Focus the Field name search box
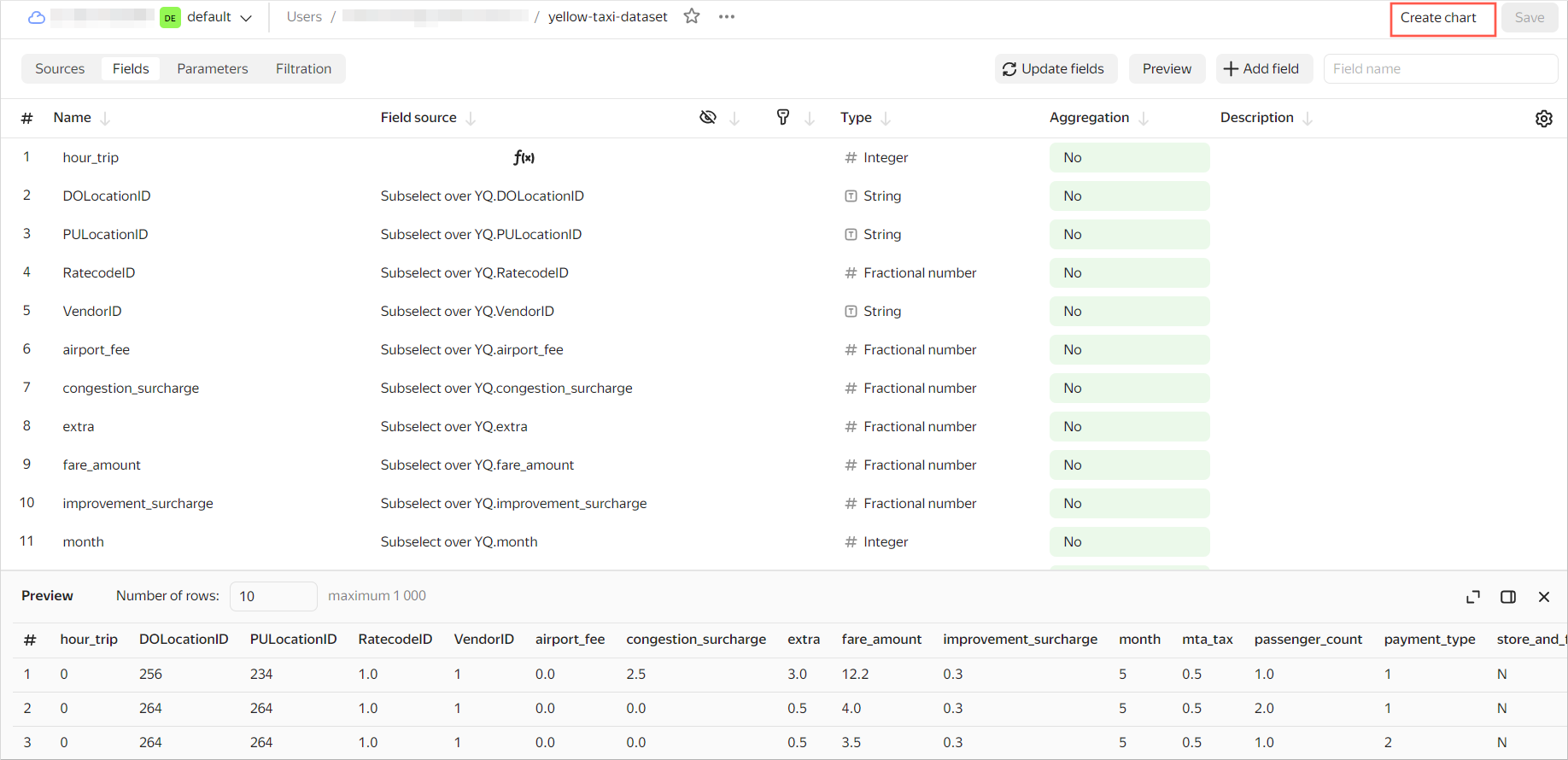The image size is (1568, 760). click(1440, 68)
